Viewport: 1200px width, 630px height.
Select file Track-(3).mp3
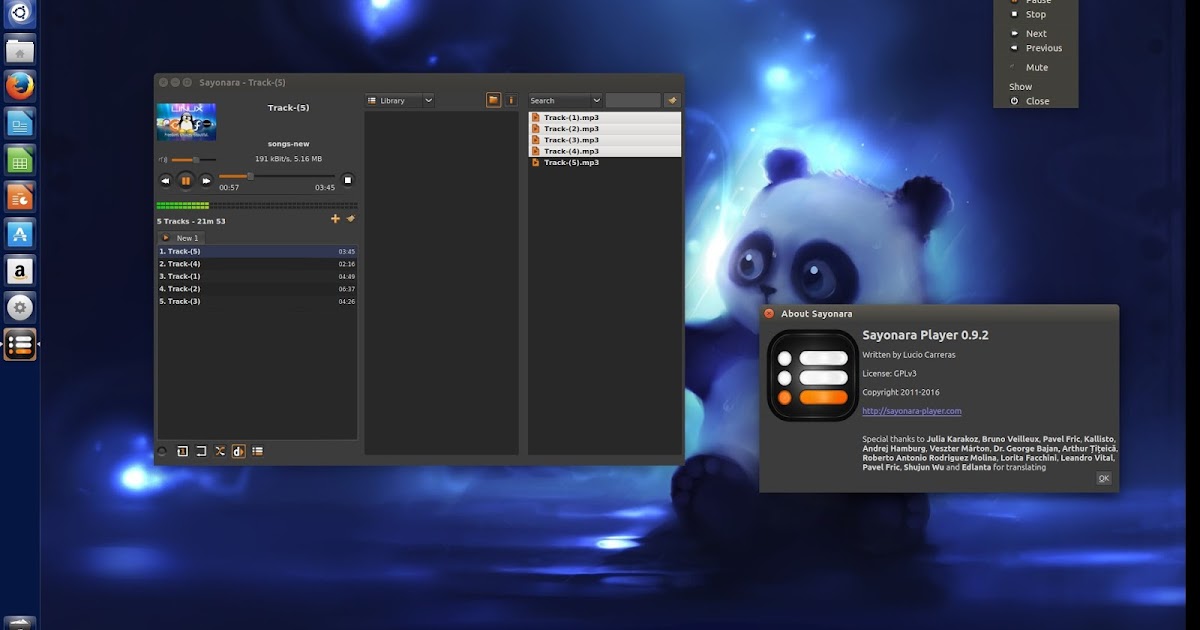605,140
